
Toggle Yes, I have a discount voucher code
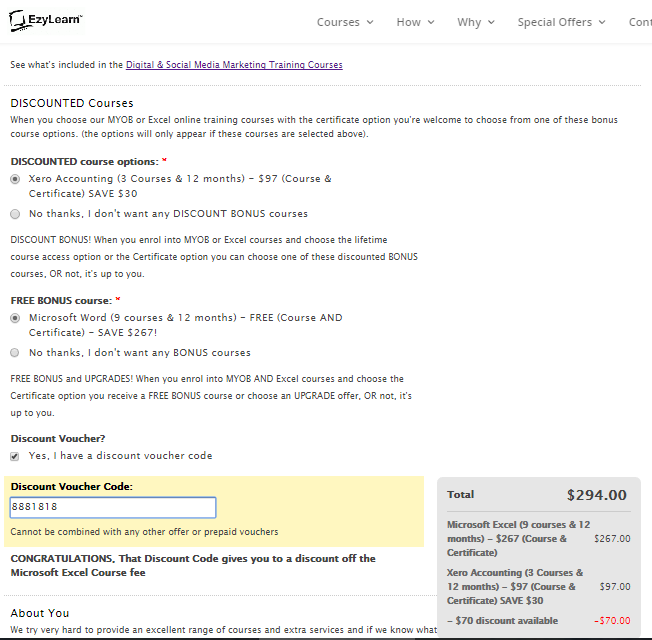click(15, 456)
